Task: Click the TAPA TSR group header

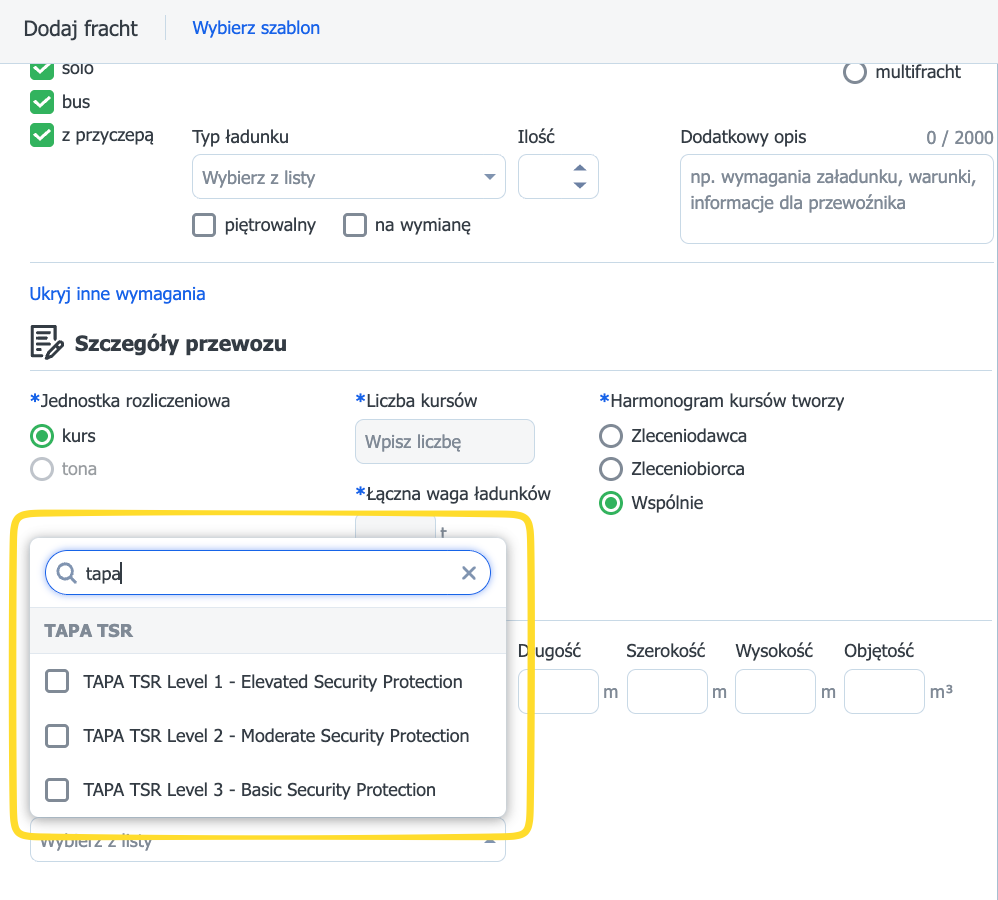Action: (267, 631)
